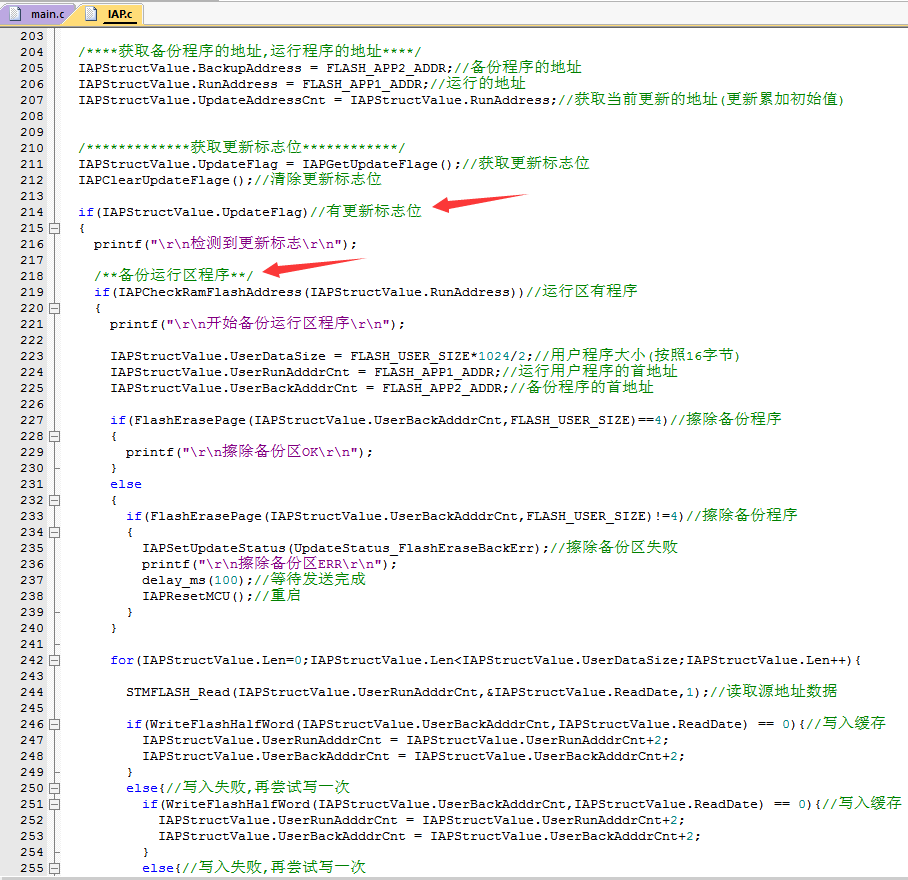Click line number 219 in margin

[32, 292]
